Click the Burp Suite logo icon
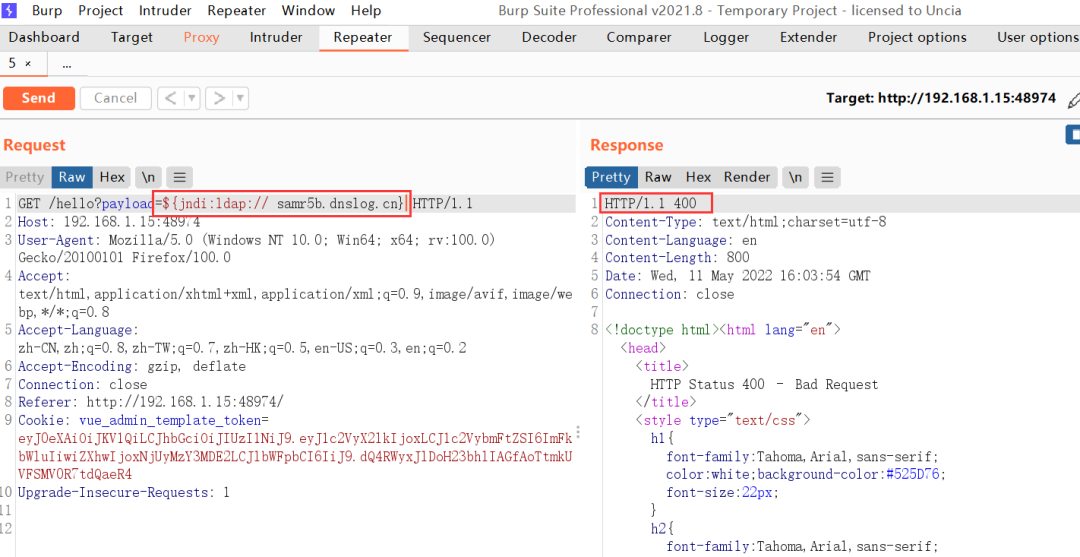The image size is (1080, 557). pos(10,10)
